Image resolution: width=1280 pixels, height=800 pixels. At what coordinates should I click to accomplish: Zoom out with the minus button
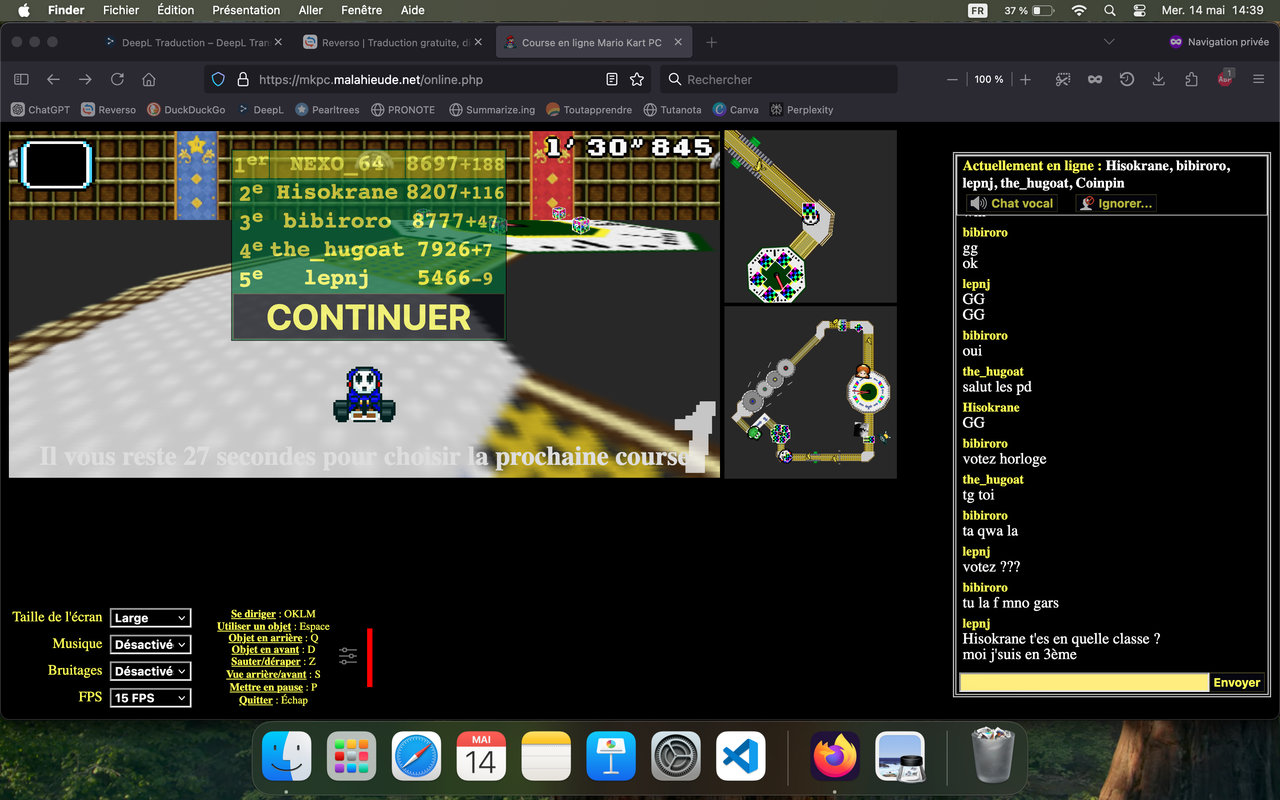pos(952,79)
